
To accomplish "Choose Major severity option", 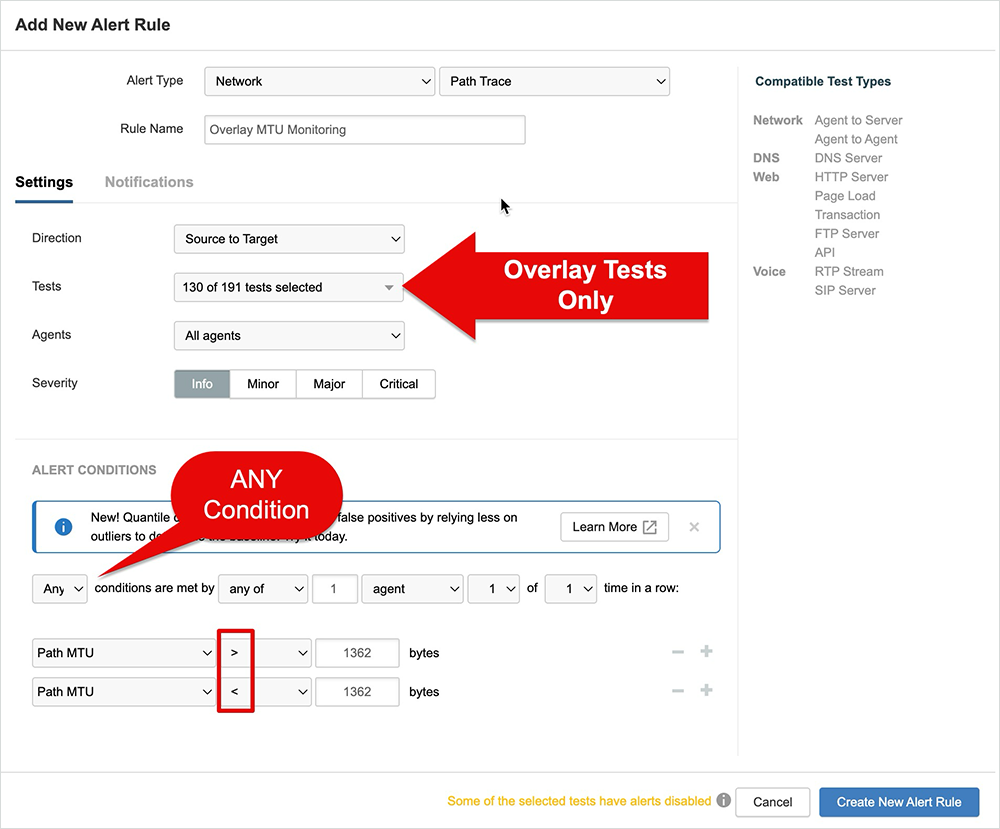I will [x=329, y=384].
